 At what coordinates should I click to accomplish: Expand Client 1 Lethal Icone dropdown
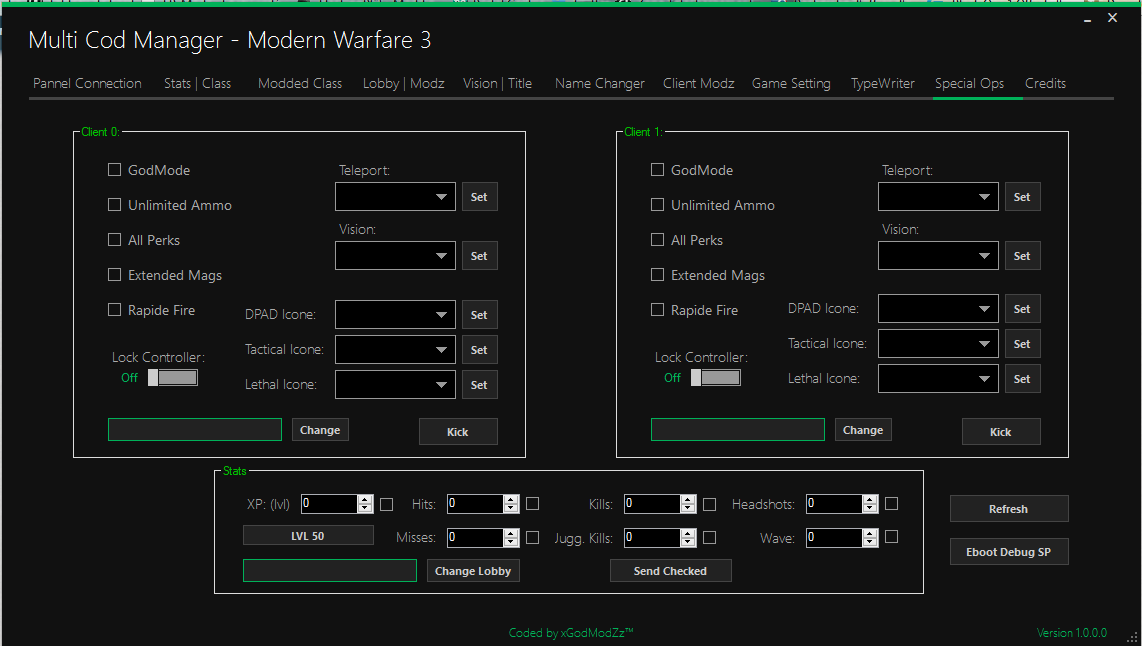click(x=938, y=379)
